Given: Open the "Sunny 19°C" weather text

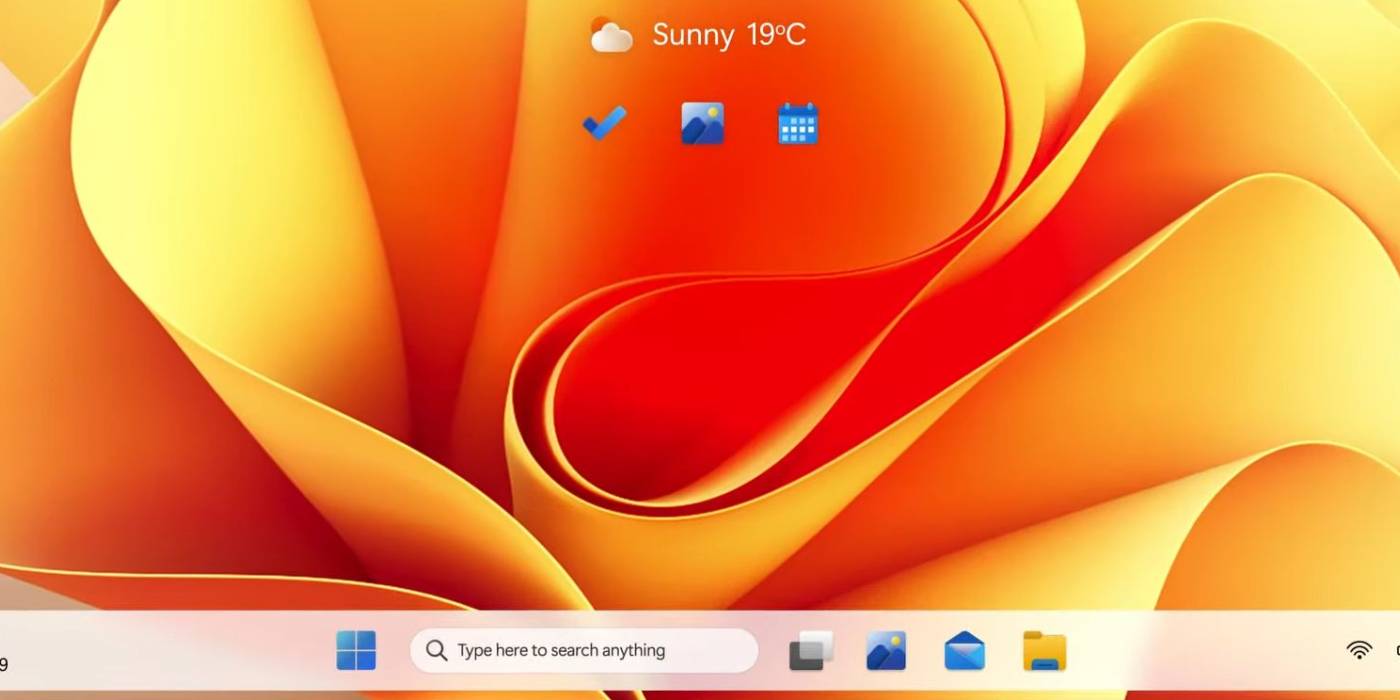Looking at the screenshot, I should [729, 36].
